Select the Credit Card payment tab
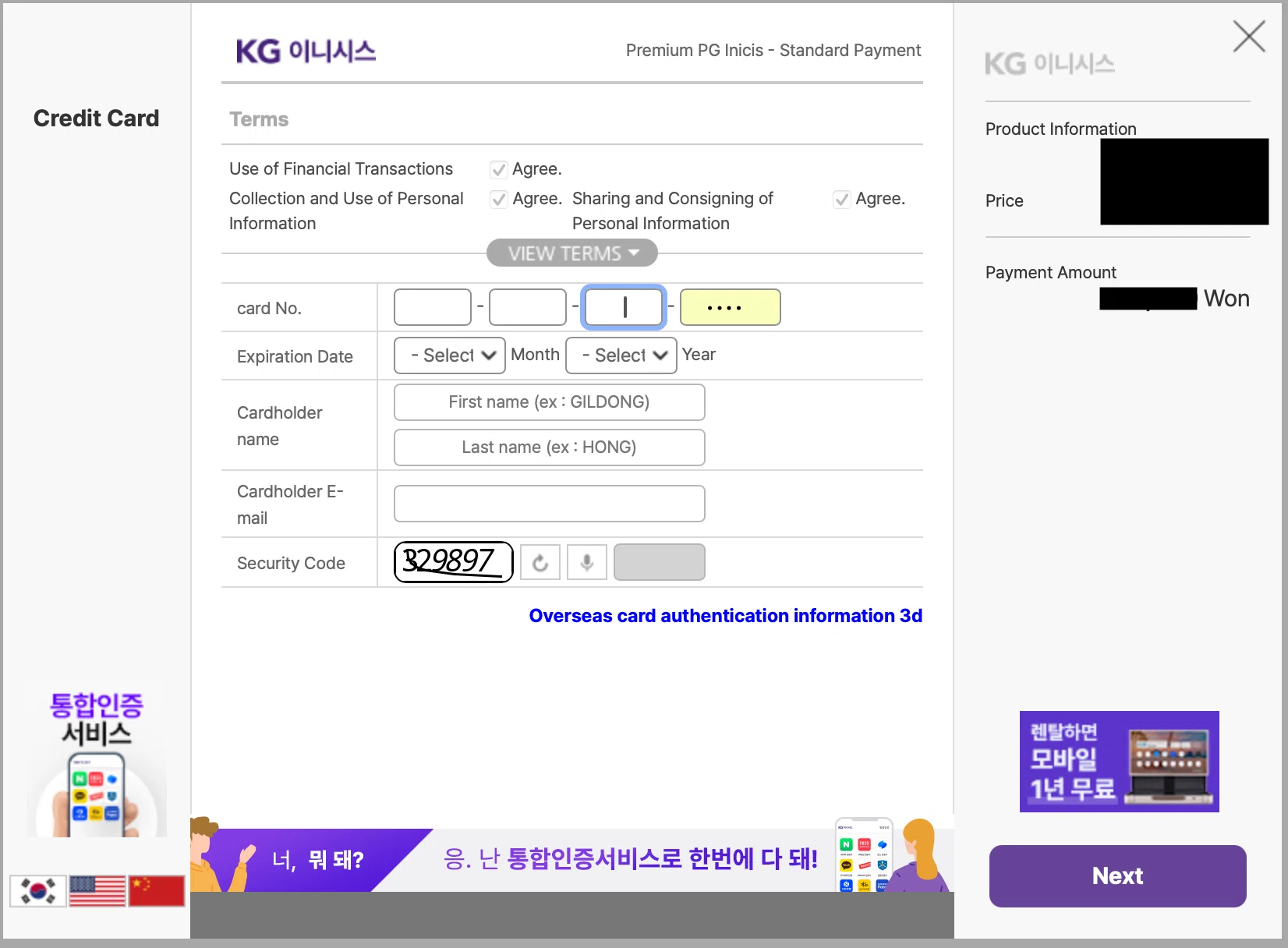 pyautogui.click(x=97, y=118)
